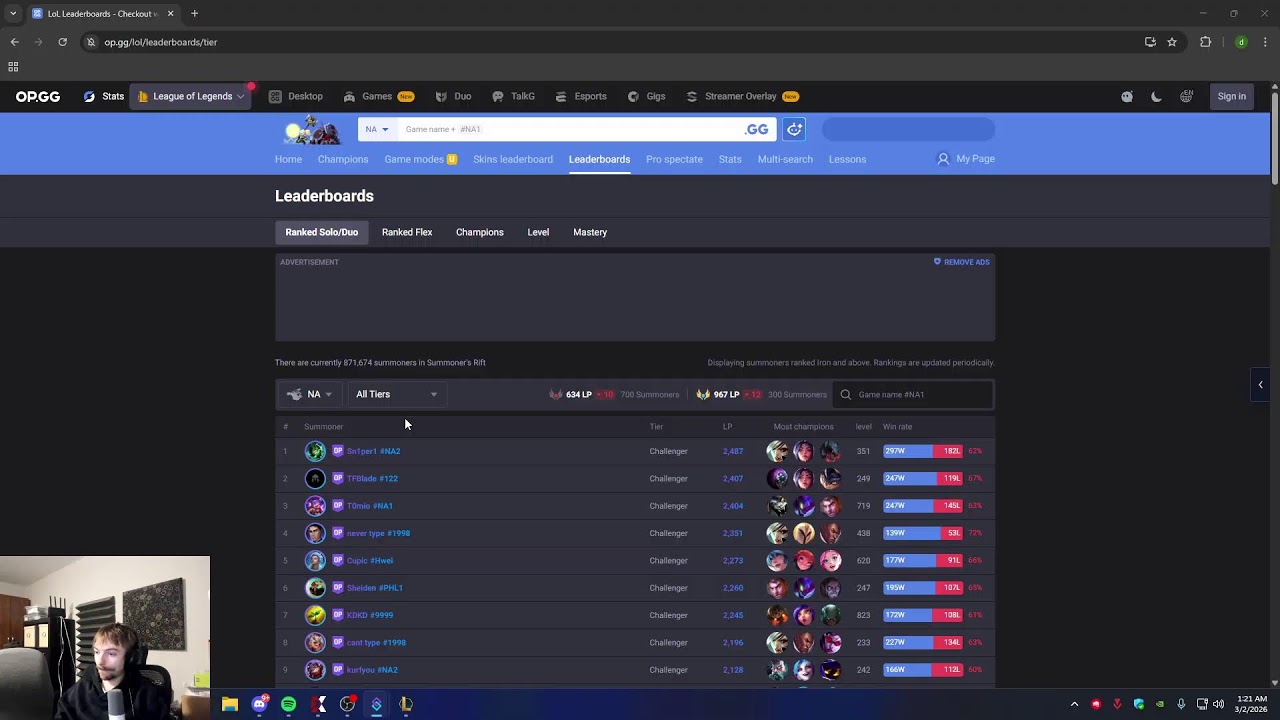Click third champion icon in Cupic row
Screen dimensions: 1280x720
point(830,560)
